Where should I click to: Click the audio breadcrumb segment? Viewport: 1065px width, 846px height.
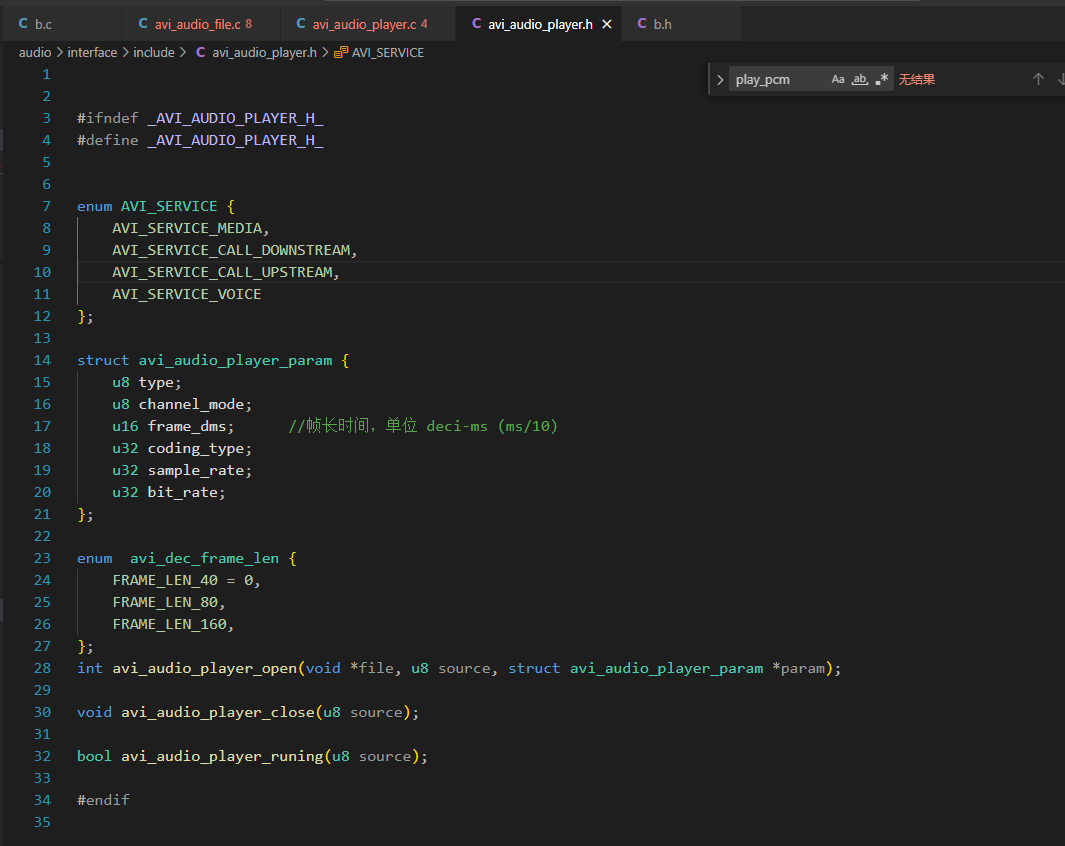[x=35, y=52]
